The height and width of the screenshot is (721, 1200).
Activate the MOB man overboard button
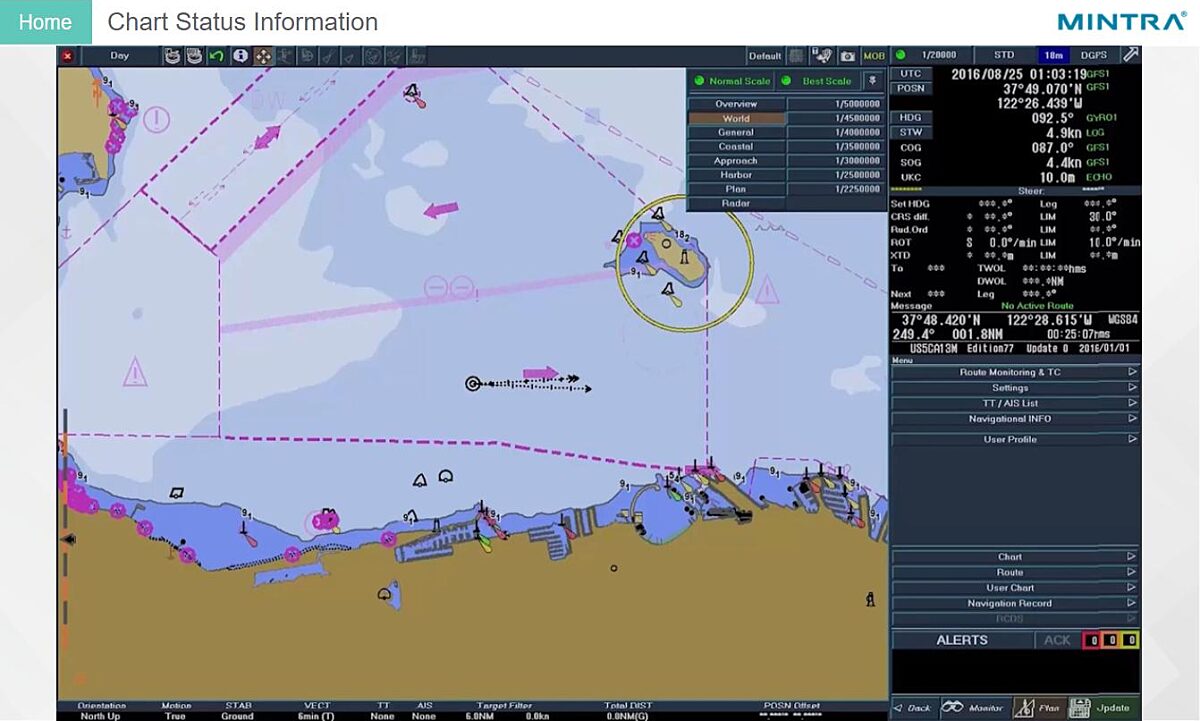click(x=874, y=56)
